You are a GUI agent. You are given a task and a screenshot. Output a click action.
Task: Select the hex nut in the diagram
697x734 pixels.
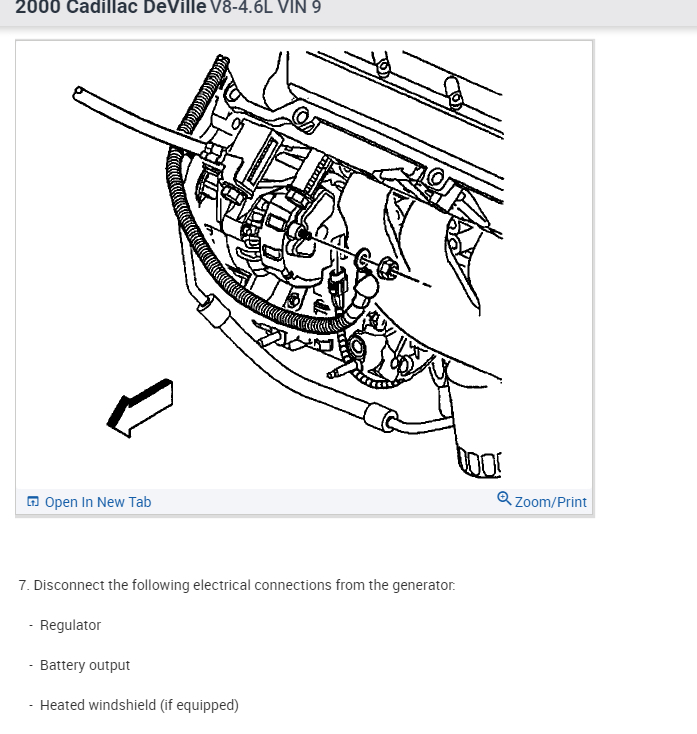pos(388,268)
